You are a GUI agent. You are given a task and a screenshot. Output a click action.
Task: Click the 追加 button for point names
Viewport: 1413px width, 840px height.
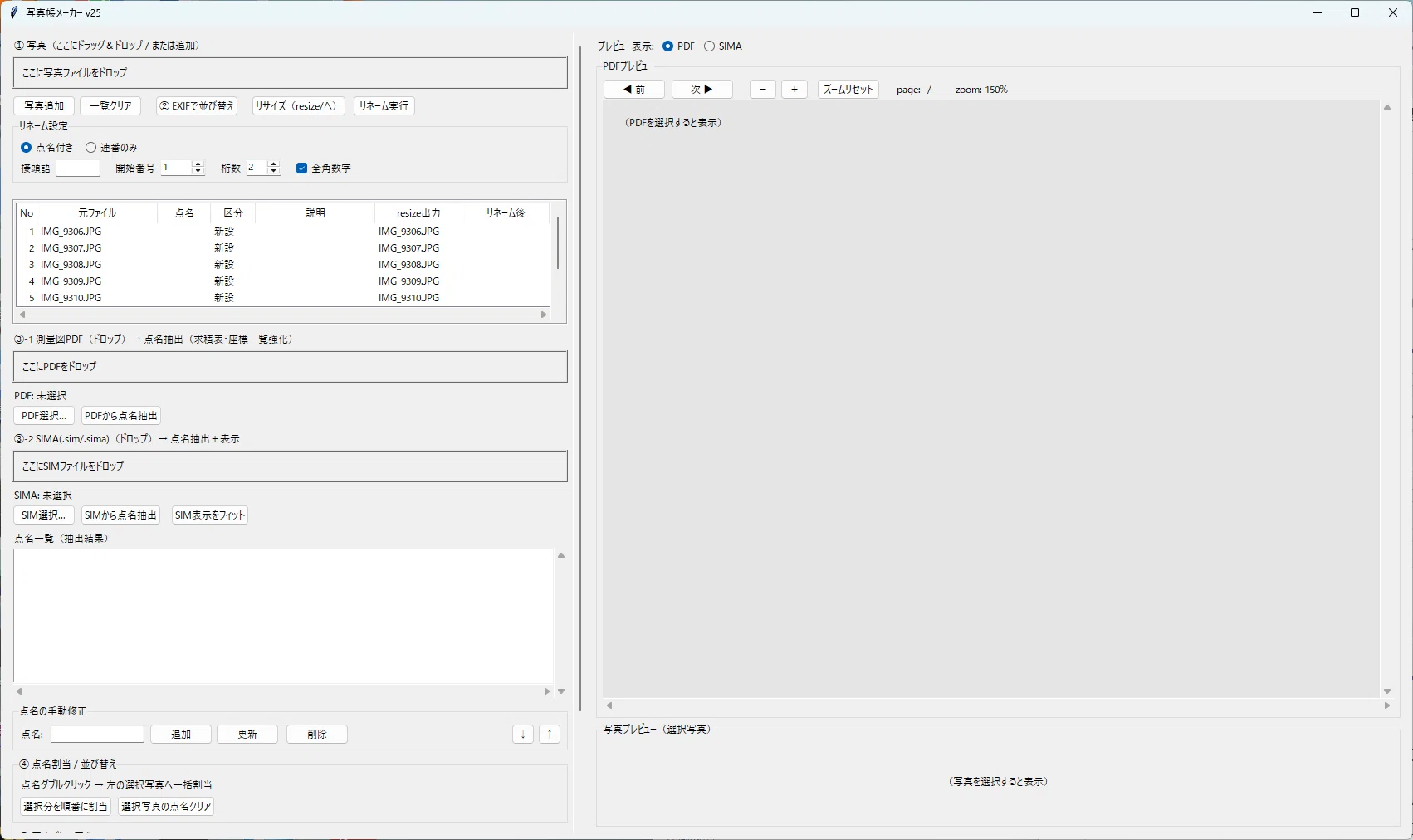[181, 735]
